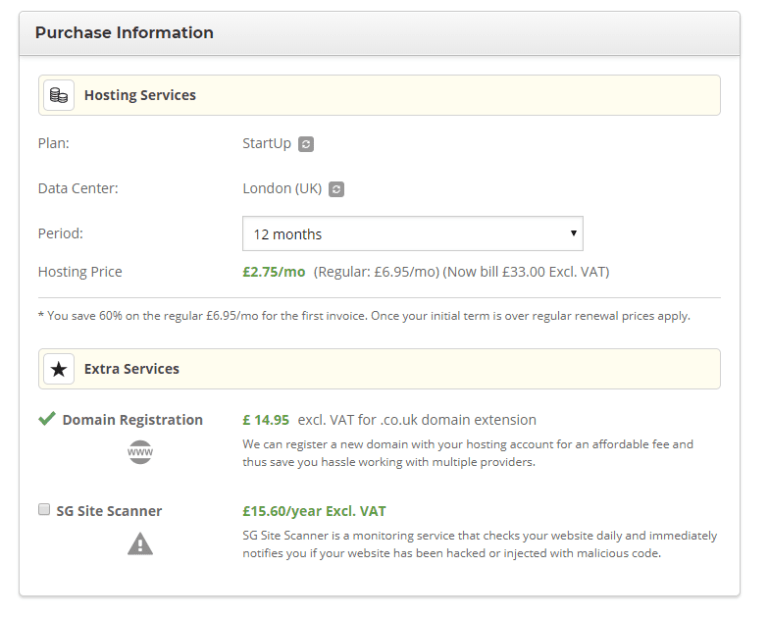Click the Hosting Services section heading
The image size is (769, 619).
140,96
